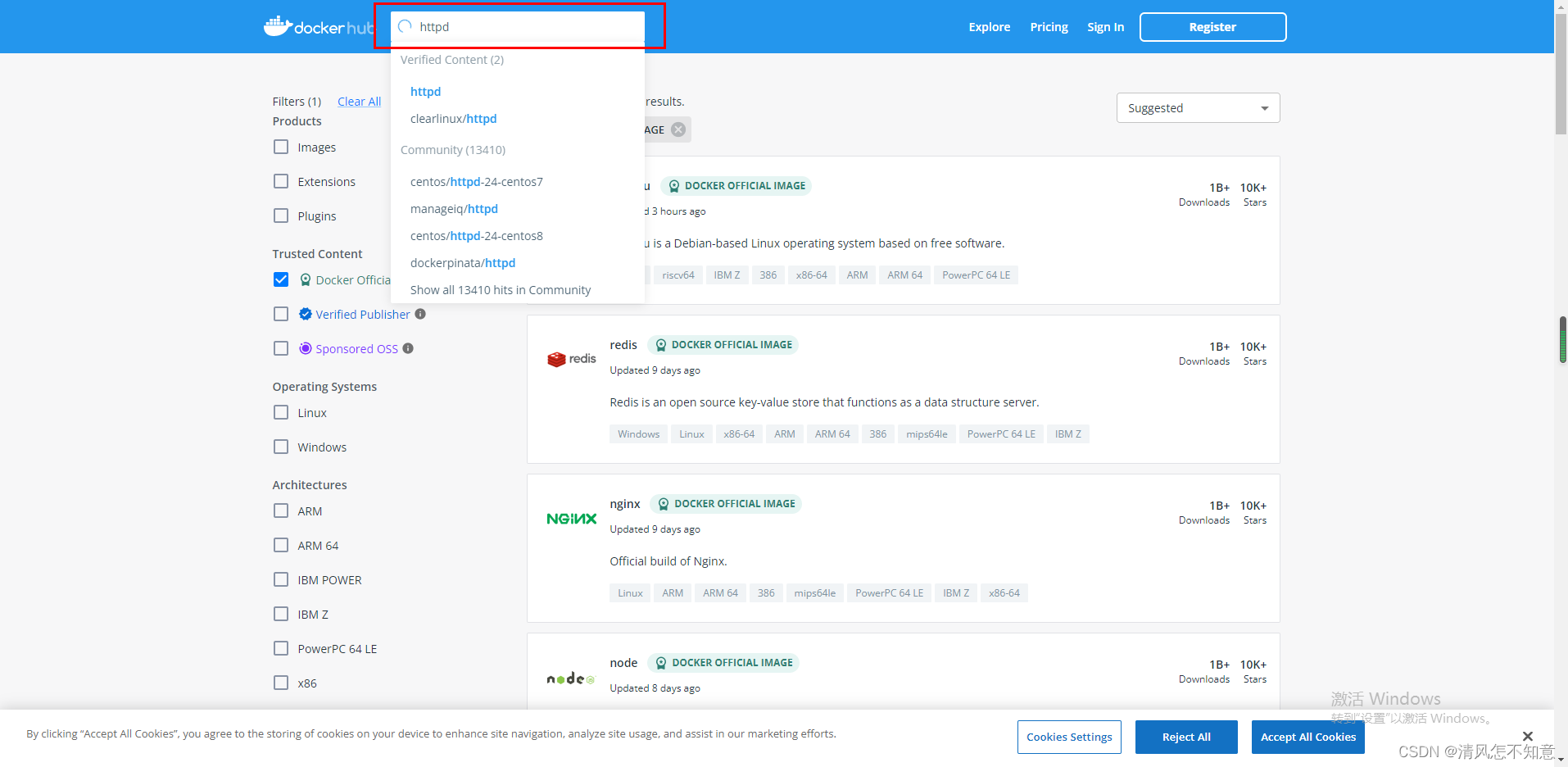
Task: Open the node logo thumbnail
Action: (x=571, y=678)
